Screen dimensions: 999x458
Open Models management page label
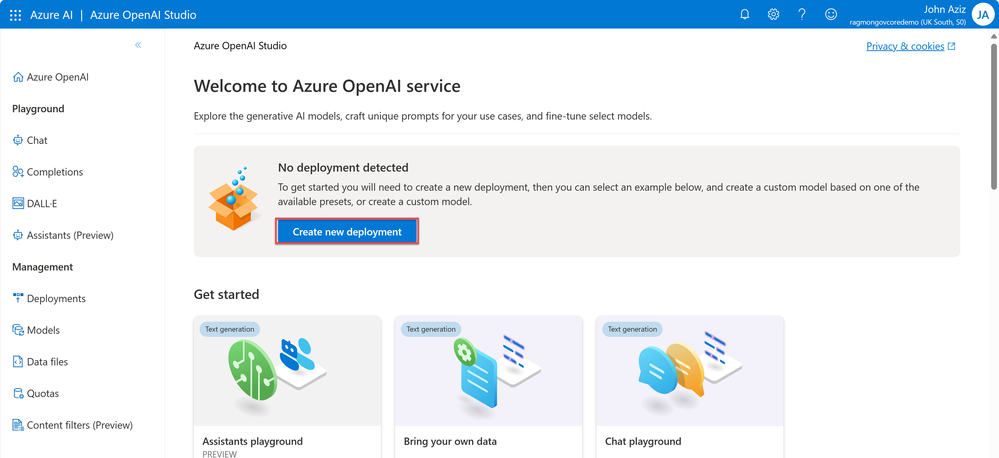pos(43,330)
